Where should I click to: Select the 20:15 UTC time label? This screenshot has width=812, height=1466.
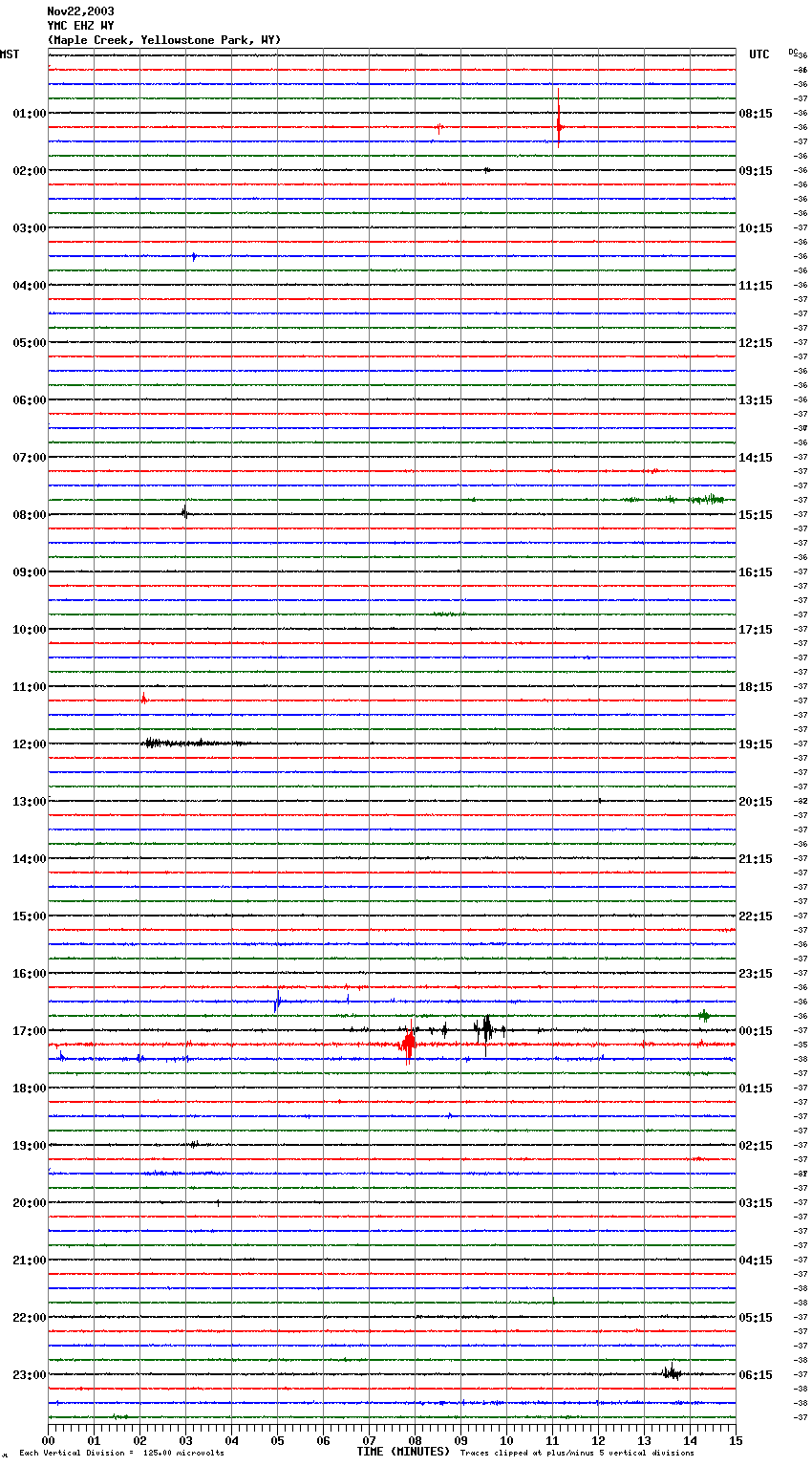click(x=756, y=802)
